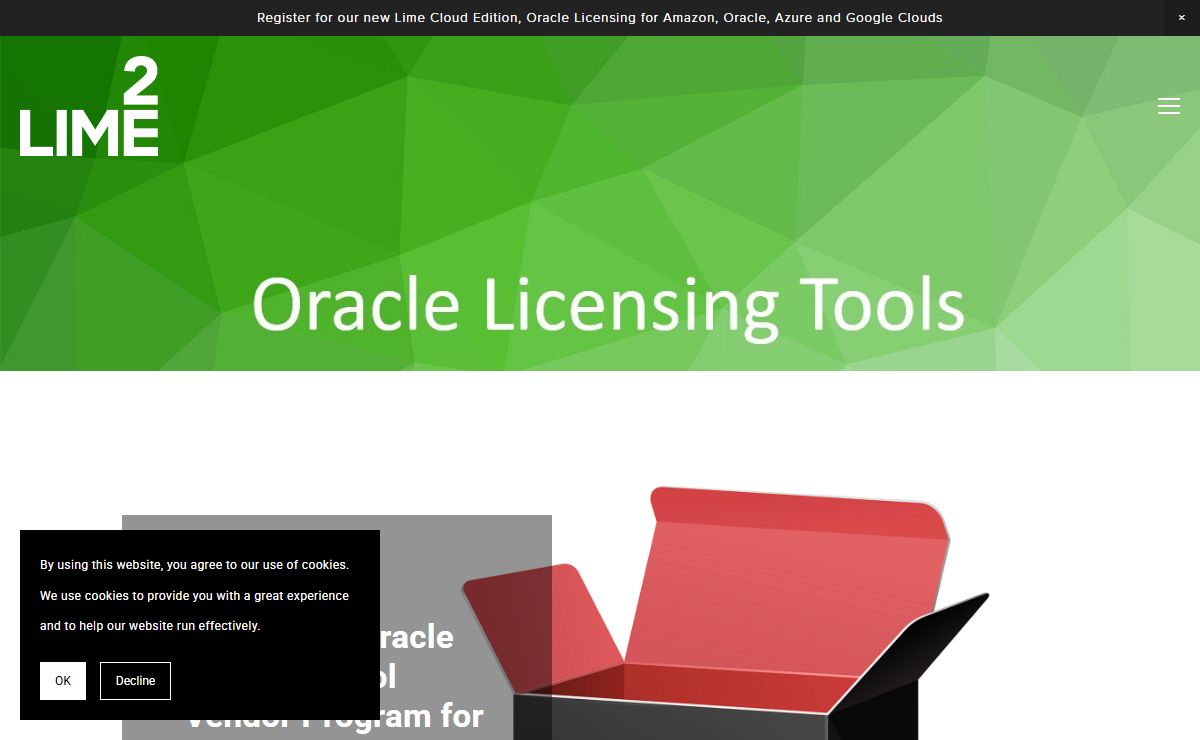Dismiss the announcement bar with the close icon

tap(1182, 18)
